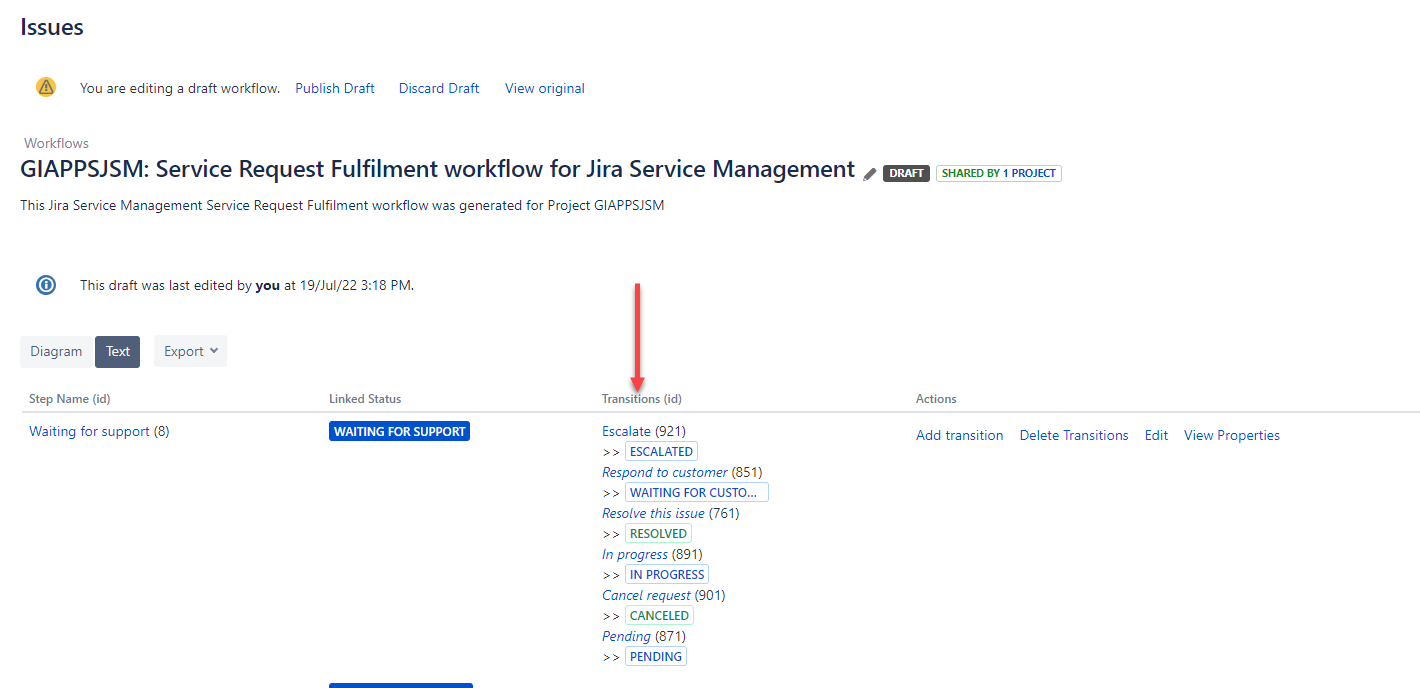
Task: Click the Cancel request transition
Action: point(646,595)
